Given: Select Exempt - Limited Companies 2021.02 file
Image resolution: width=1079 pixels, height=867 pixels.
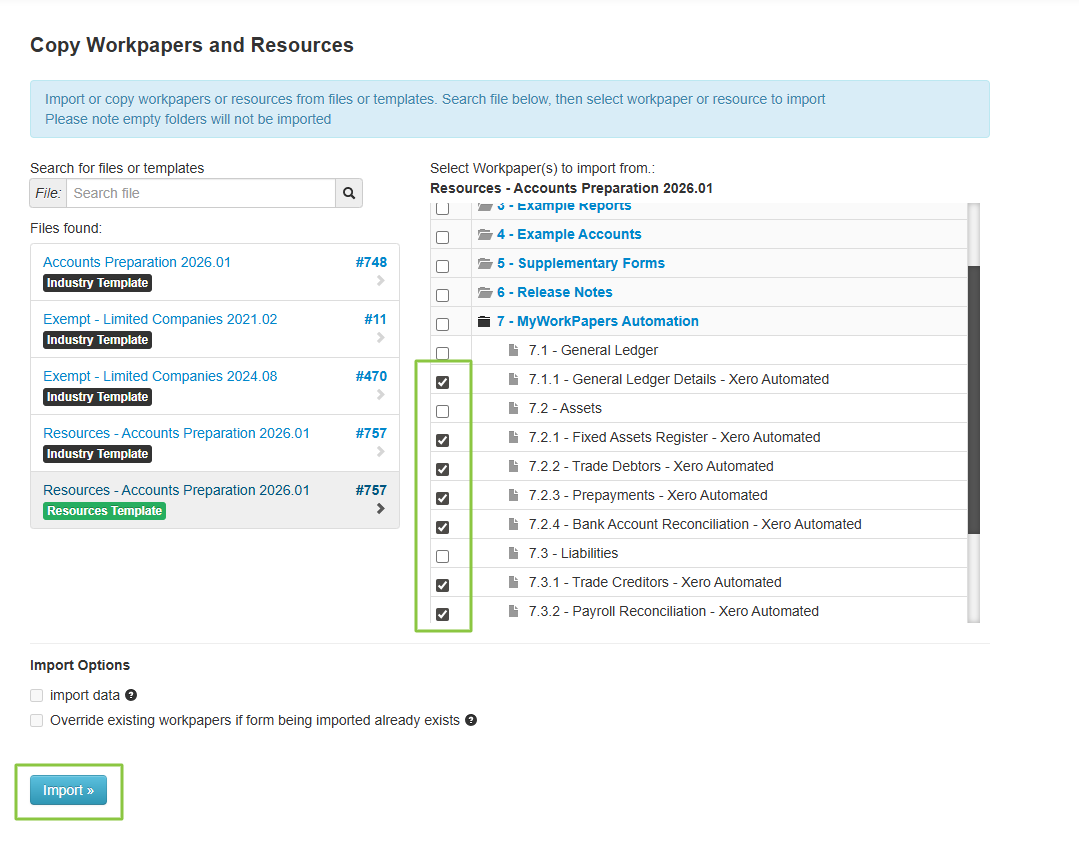Looking at the screenshot, I should [x=160, y=320].
